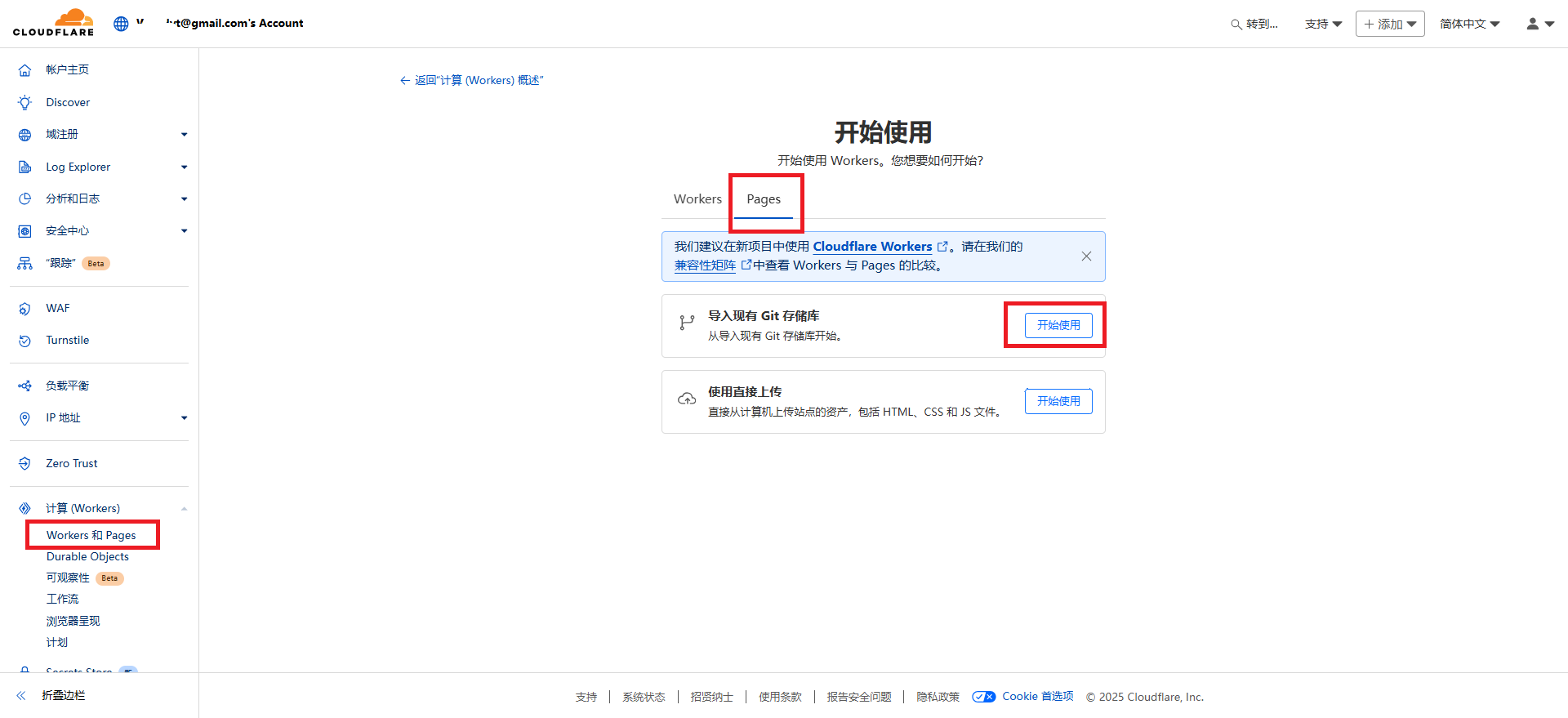Image resolution: width=1568 pixels, height=718 pixels.
Task: Open the 添加 dropdown button
Action: tap(1390, 24)
